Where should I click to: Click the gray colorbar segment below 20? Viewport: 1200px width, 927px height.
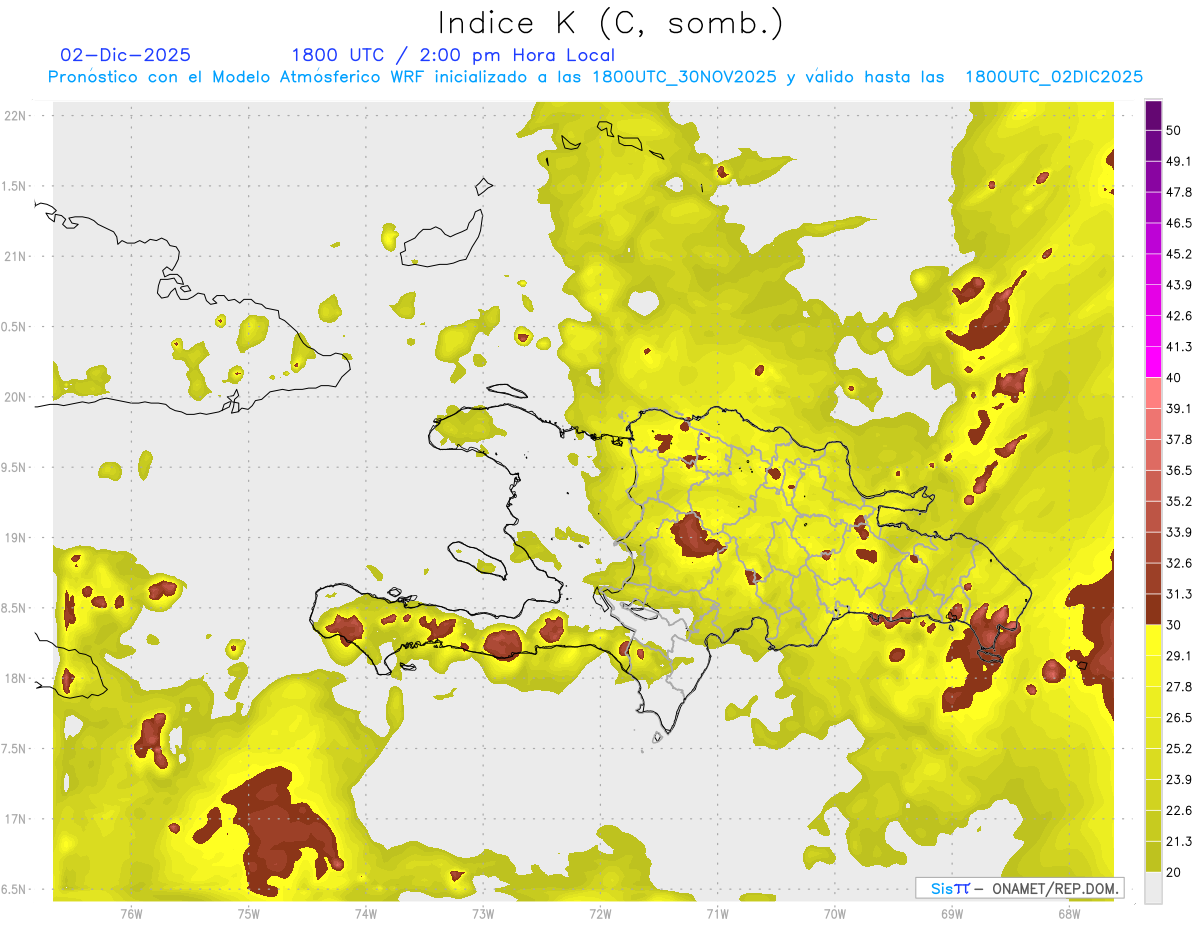click(1153, 888)
